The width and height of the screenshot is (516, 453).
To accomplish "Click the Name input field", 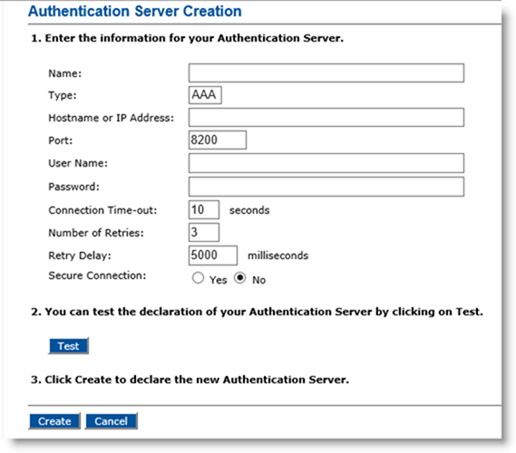I will [x=326, y=73].
